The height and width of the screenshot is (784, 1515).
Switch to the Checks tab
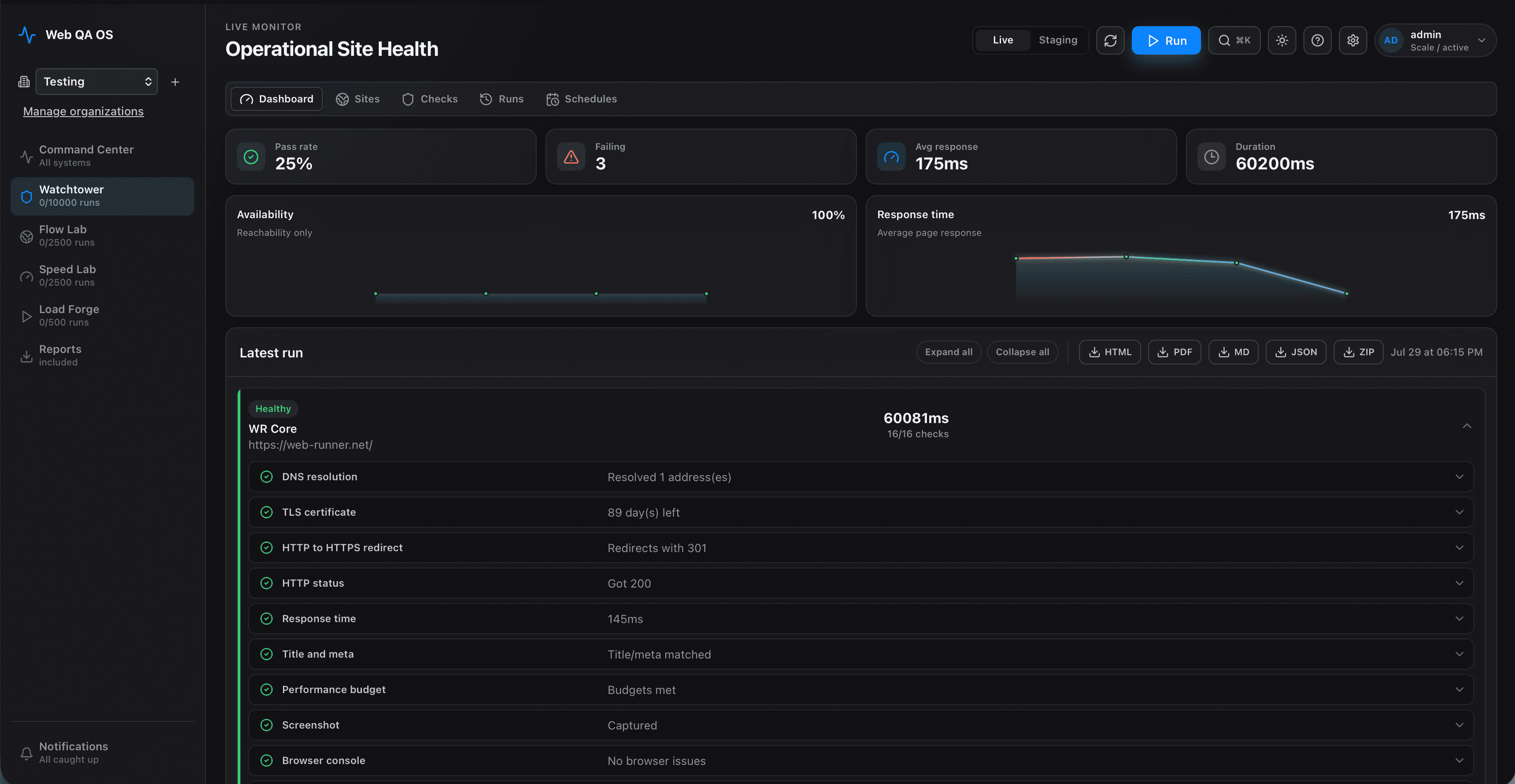(x=430, y=99)
